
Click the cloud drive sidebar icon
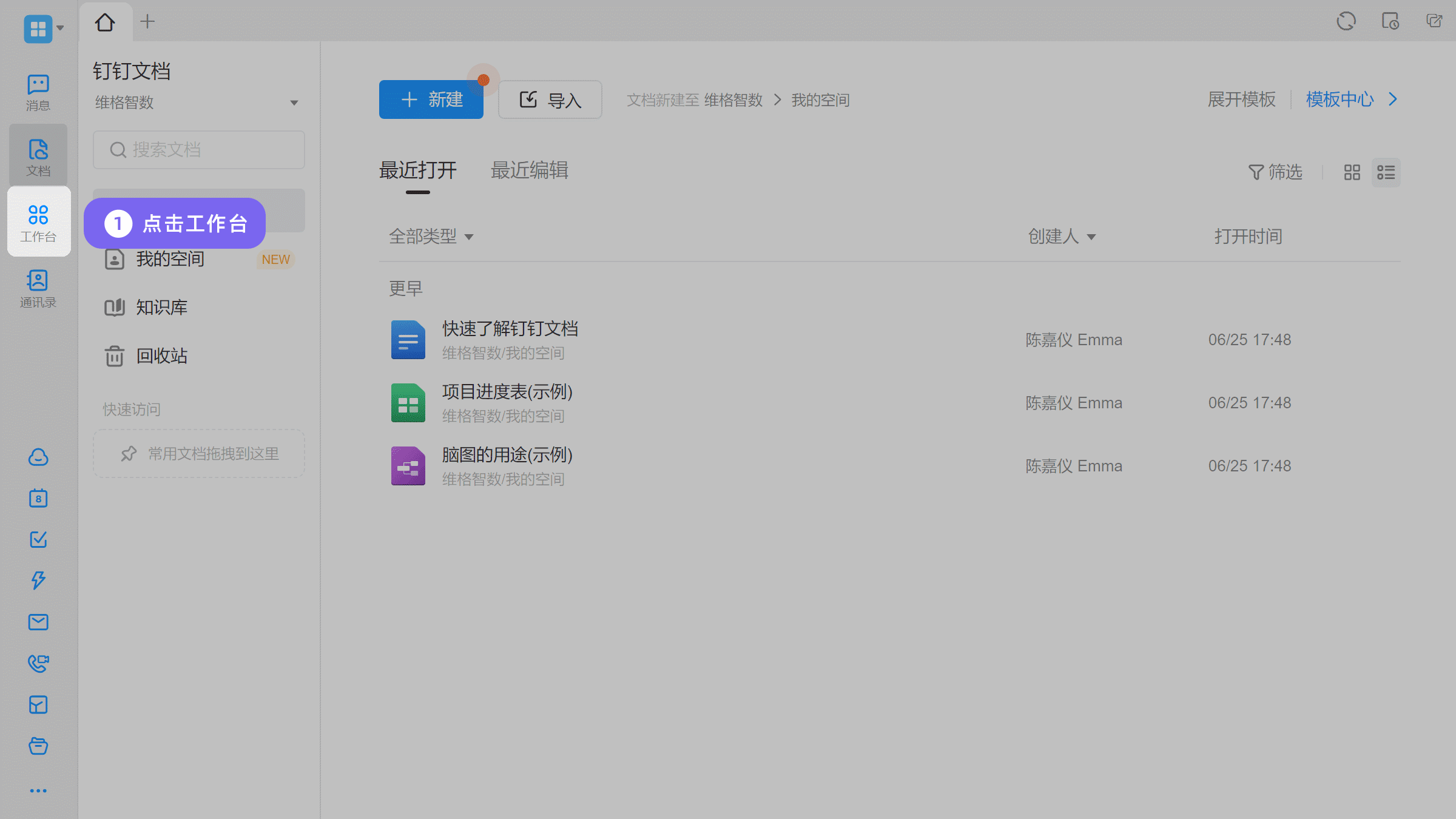[38, 457]
